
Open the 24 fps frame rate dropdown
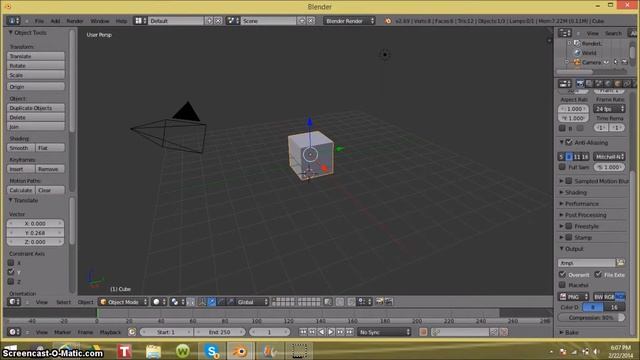pyautogui.click(x=609, y=109)
